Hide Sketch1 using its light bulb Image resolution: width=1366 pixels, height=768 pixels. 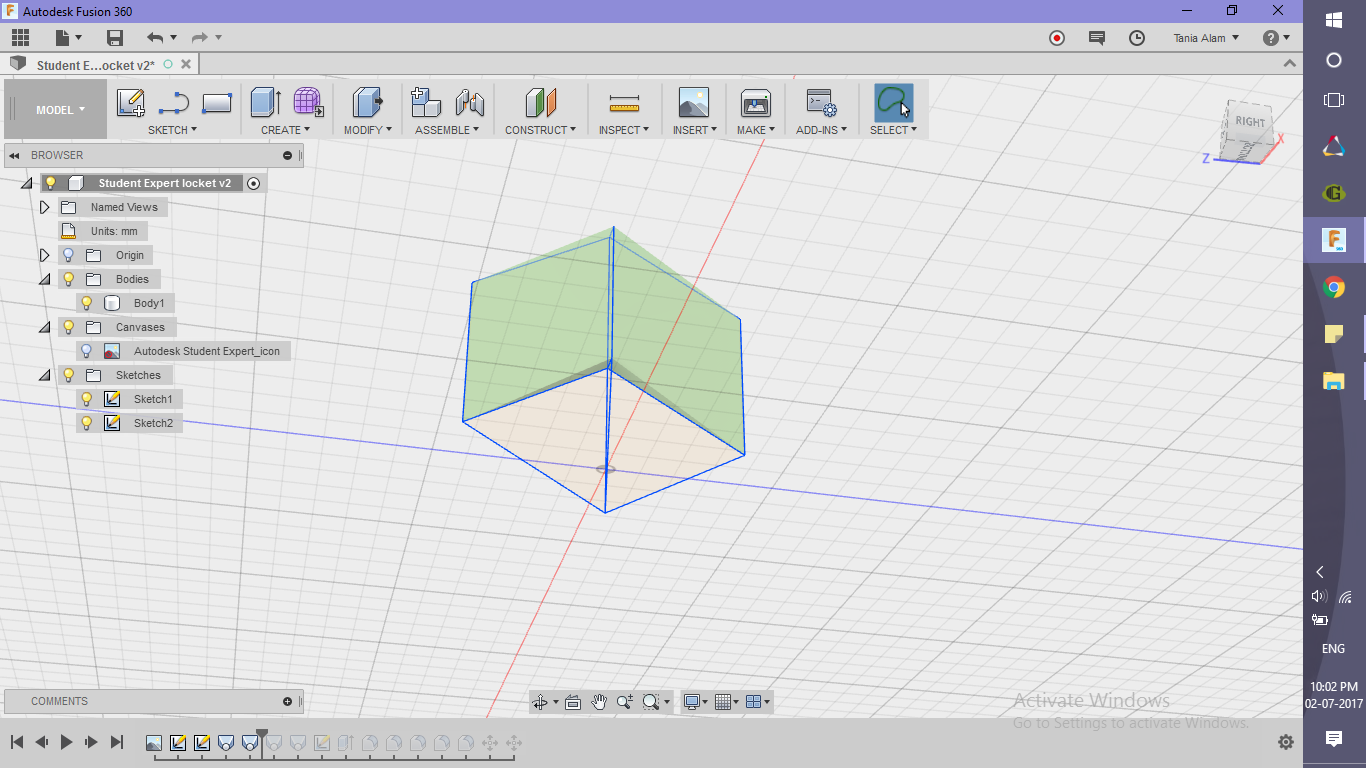[86, 399]
